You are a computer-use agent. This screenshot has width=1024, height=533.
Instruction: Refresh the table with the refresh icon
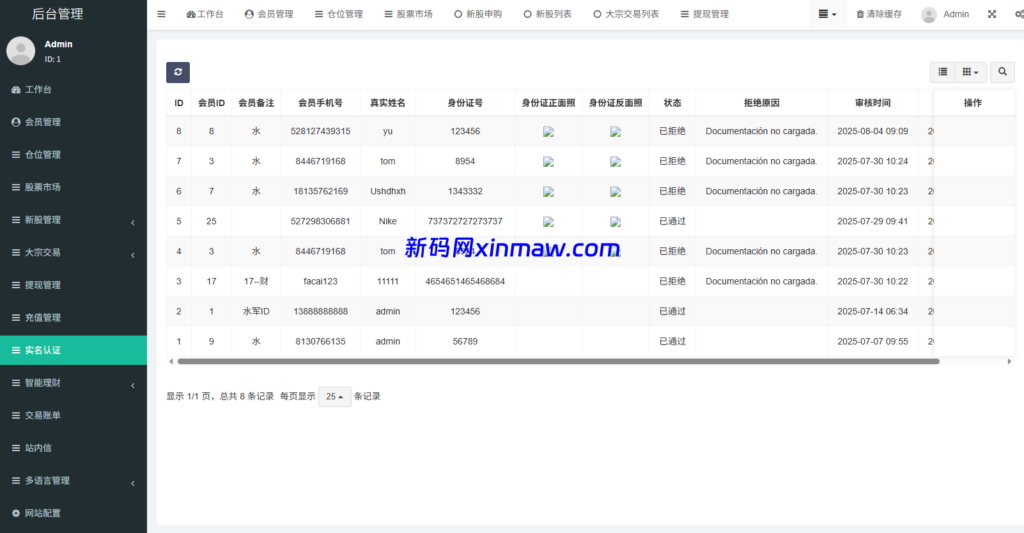pos(178,72)
